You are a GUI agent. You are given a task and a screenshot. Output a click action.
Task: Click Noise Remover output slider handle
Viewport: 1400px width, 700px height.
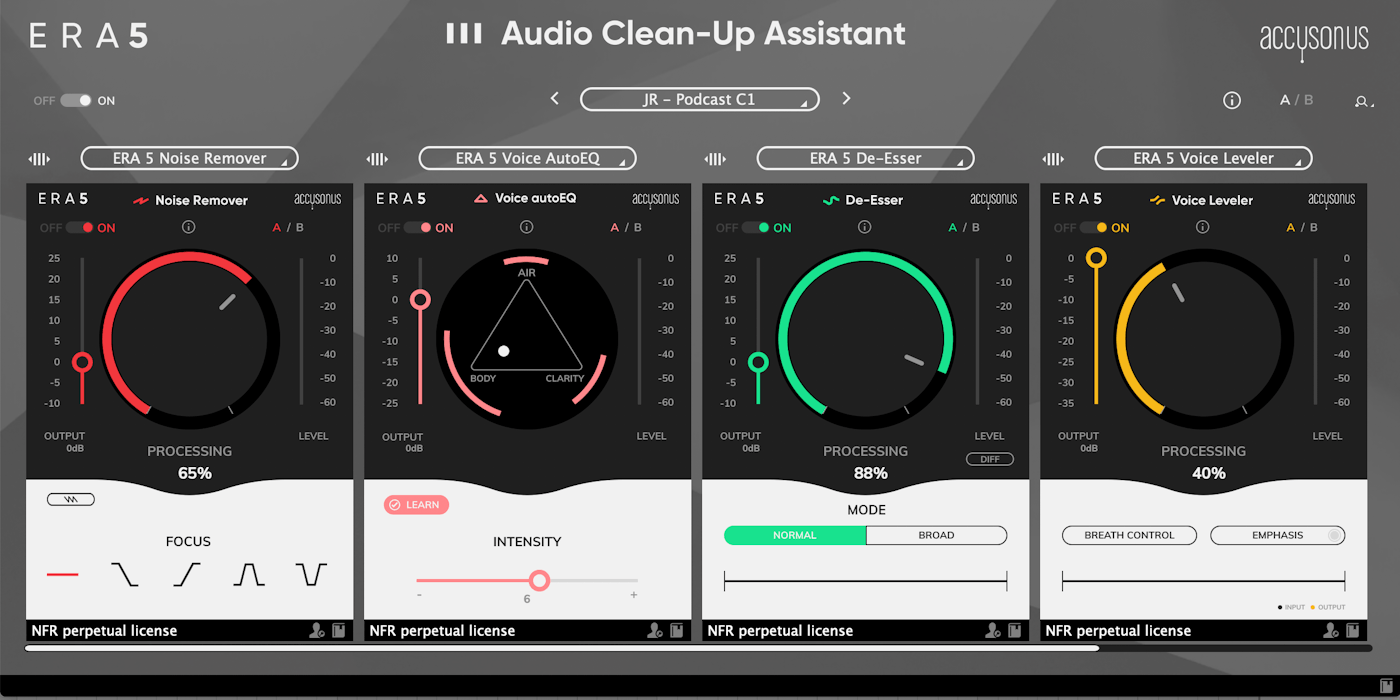pyautogui.click(x=82, y=362)
